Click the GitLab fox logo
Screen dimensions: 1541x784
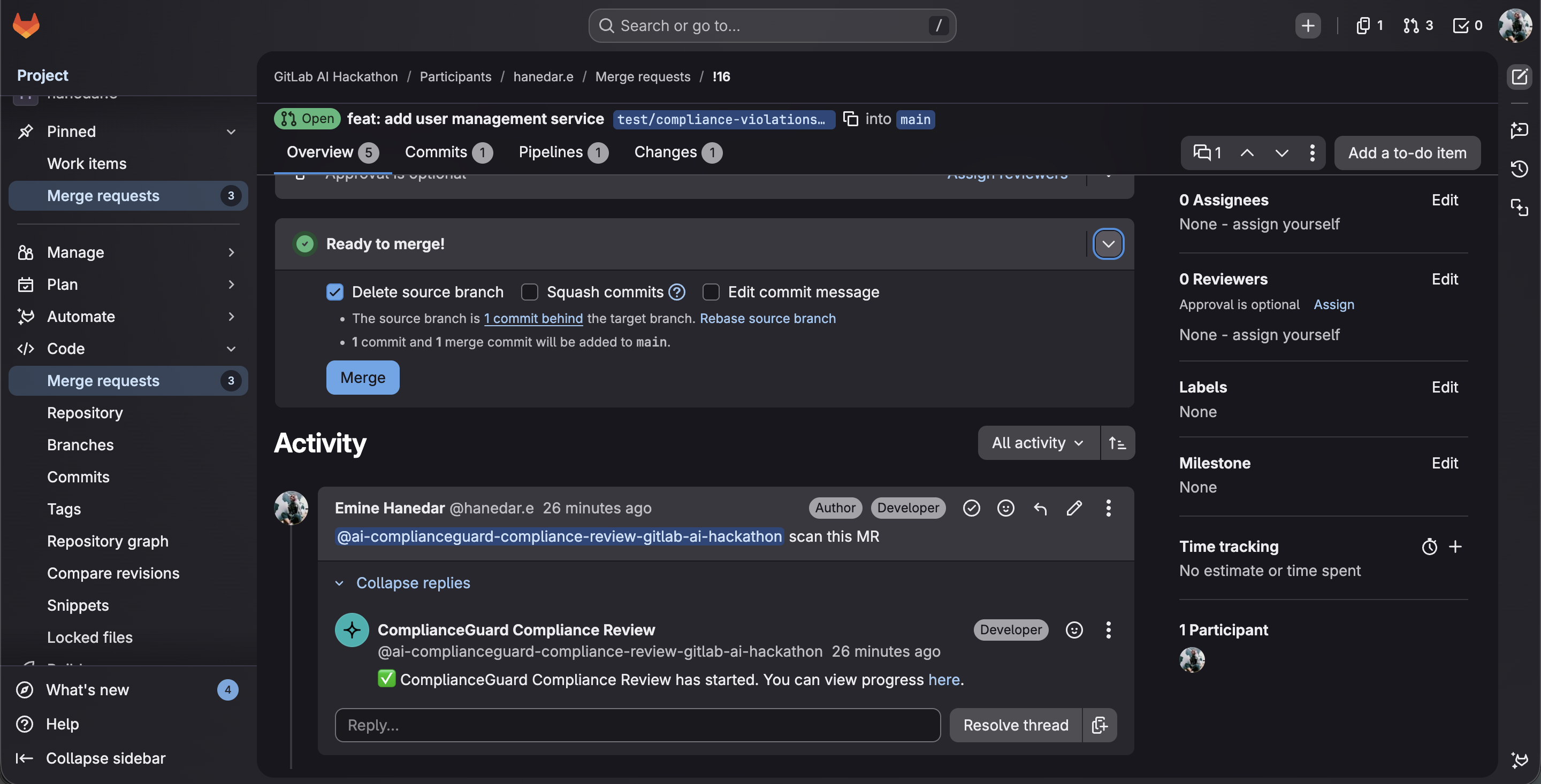(x=26, y=25)
